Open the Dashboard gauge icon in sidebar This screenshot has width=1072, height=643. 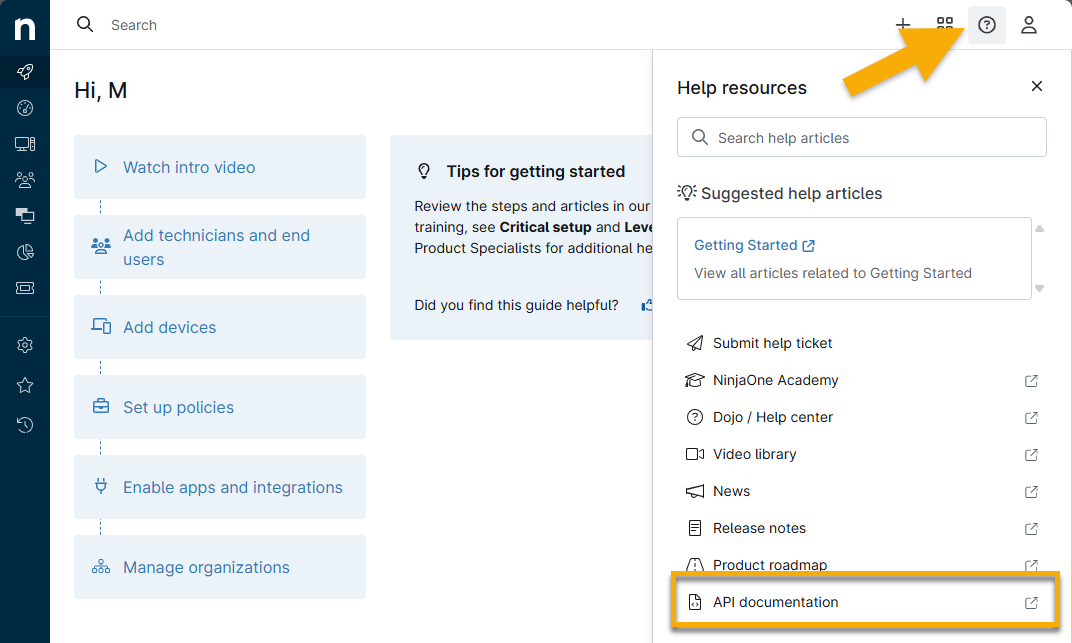(x=25, y=108)
